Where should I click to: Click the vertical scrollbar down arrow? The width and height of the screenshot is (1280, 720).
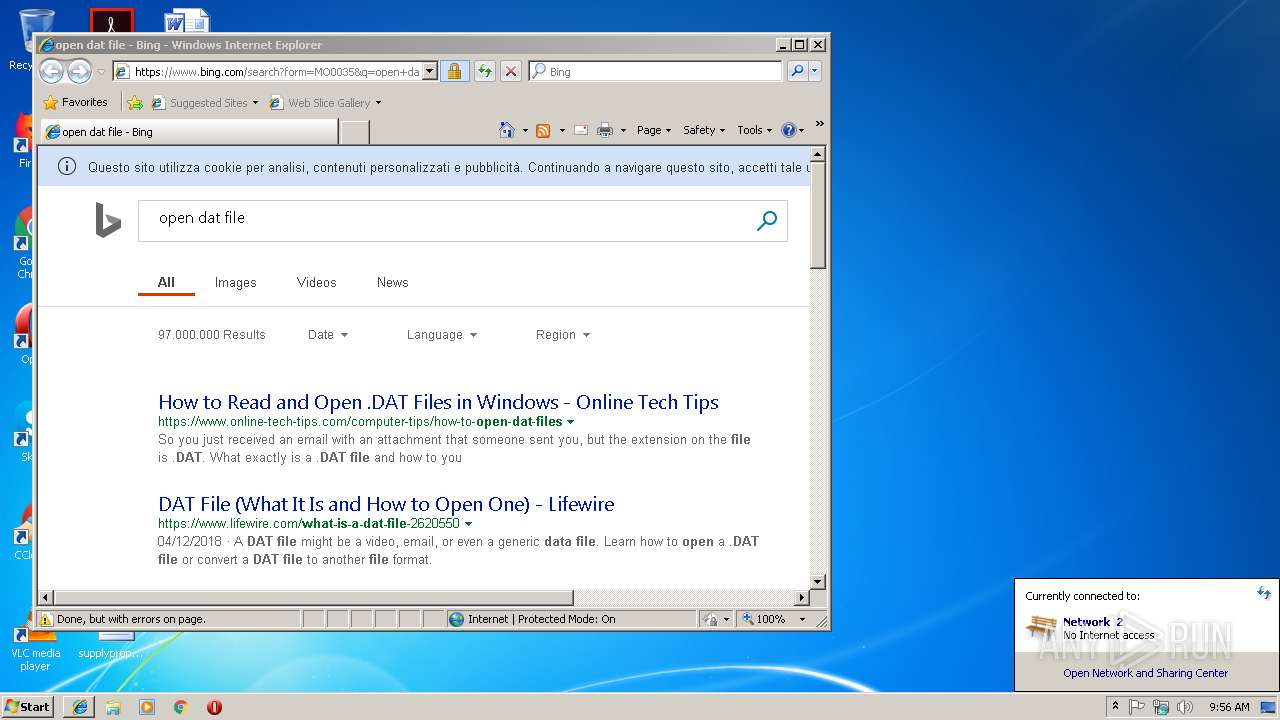[818, 581]
